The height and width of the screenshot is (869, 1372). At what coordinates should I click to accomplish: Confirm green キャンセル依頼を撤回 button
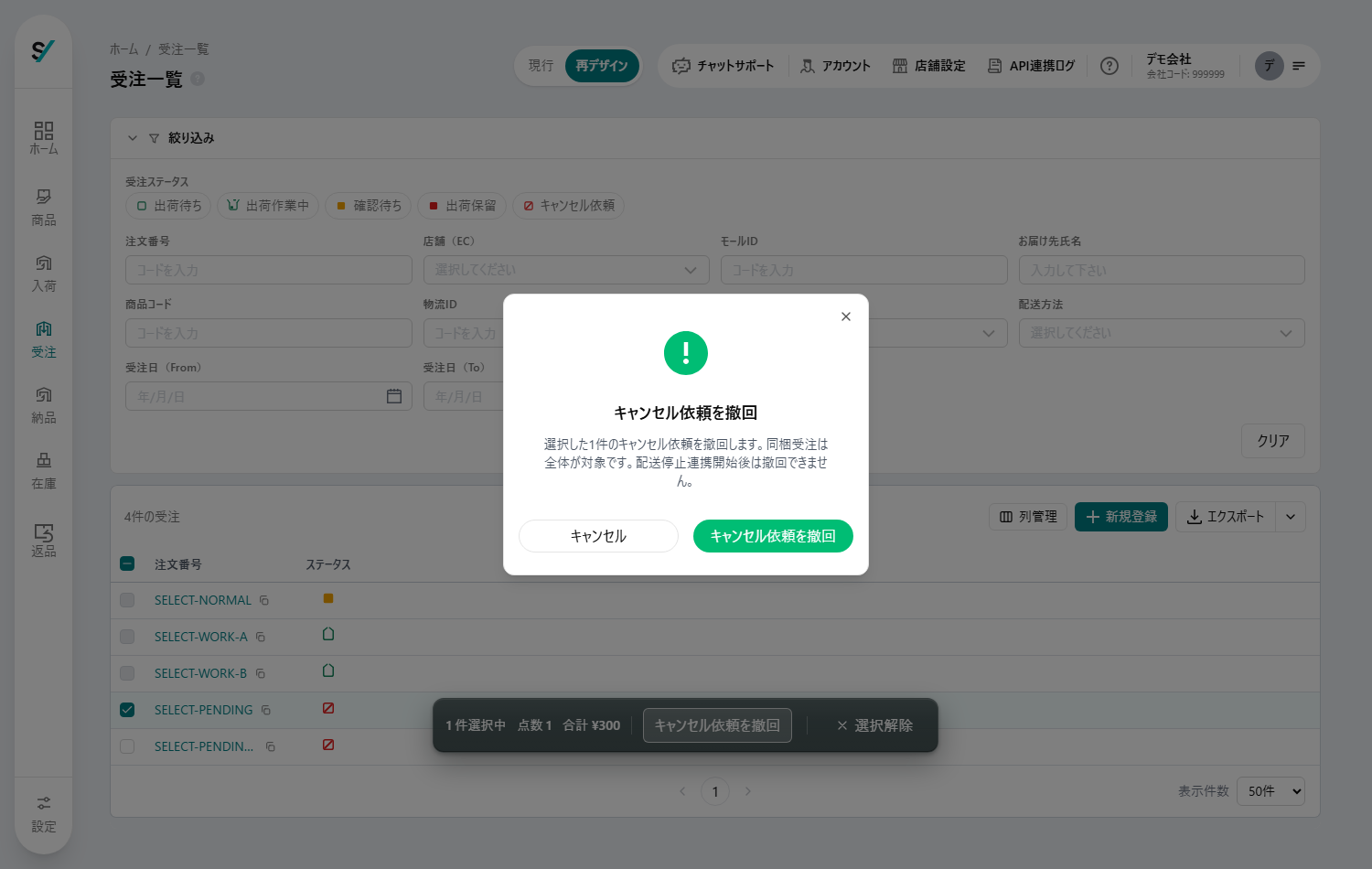(x=773, y=536)
